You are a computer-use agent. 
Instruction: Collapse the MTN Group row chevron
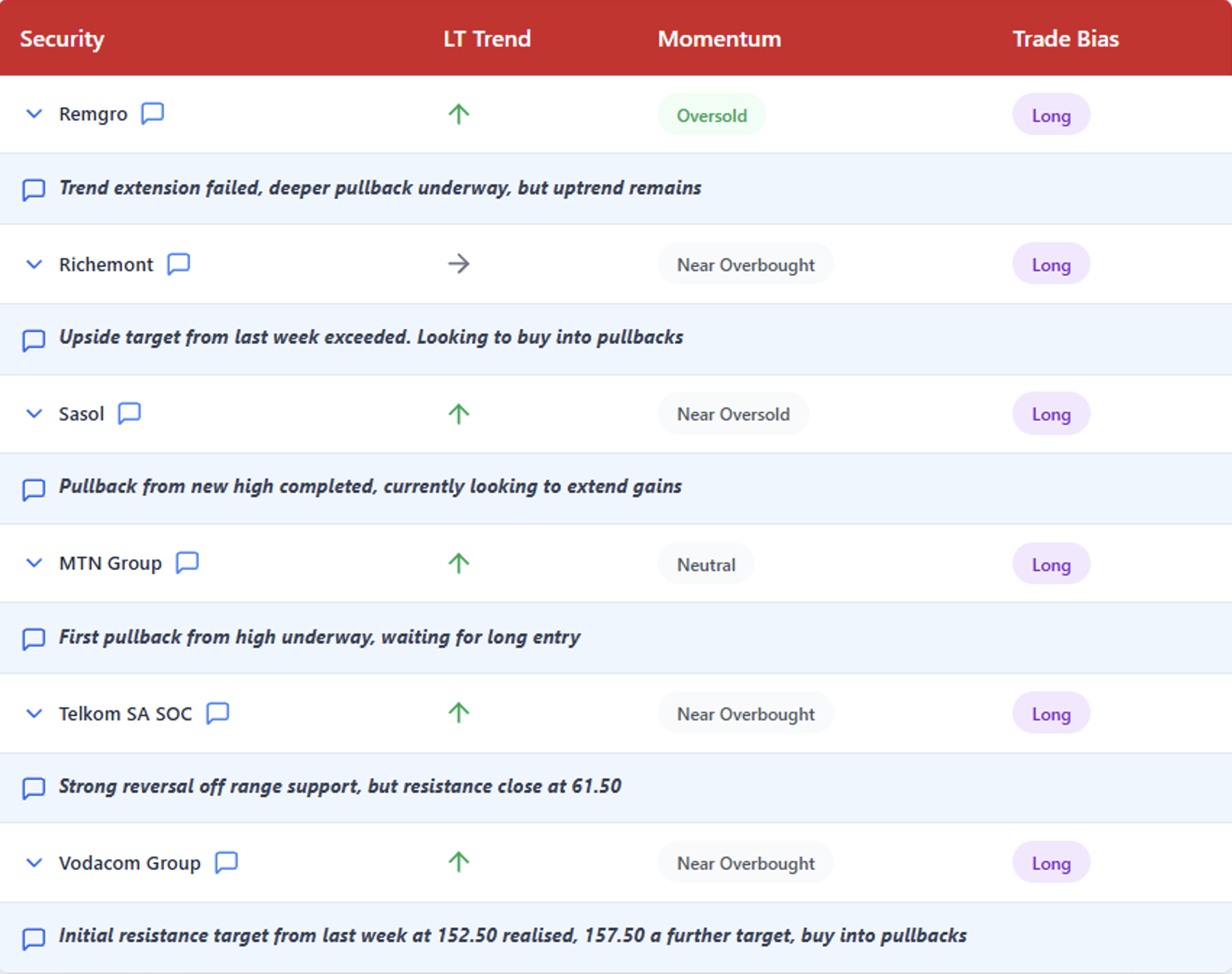click(x=34, y=563)
